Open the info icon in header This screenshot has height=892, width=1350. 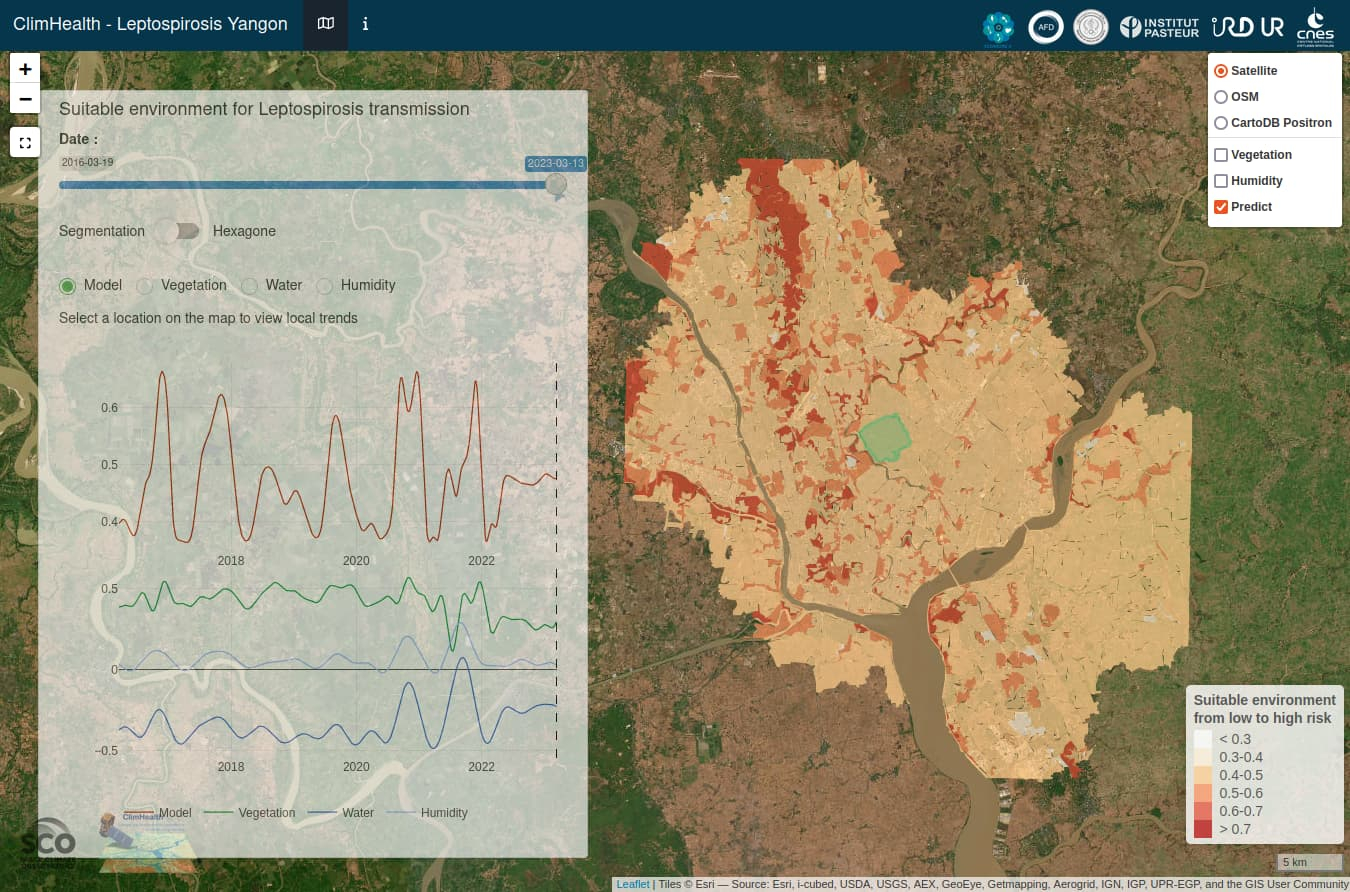click(x=365, y=24)
